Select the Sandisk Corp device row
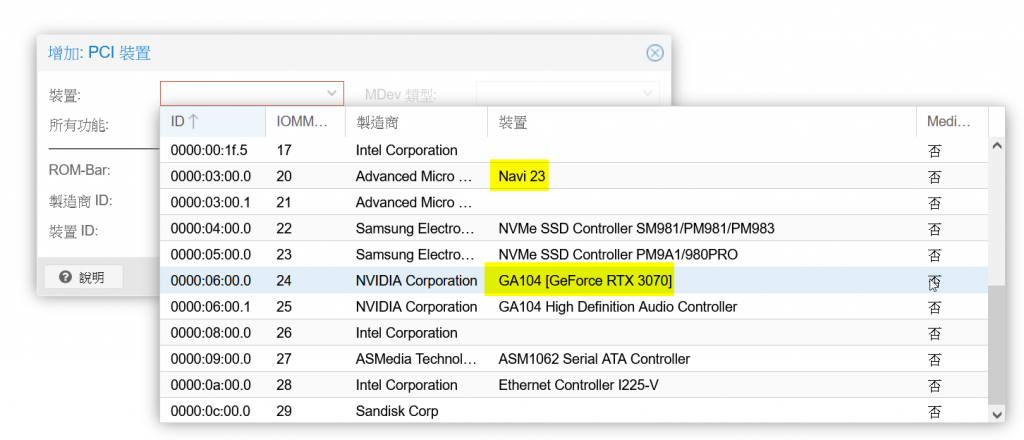The width and height of the screenshot is (1024, 440). [x=574, y=411]
